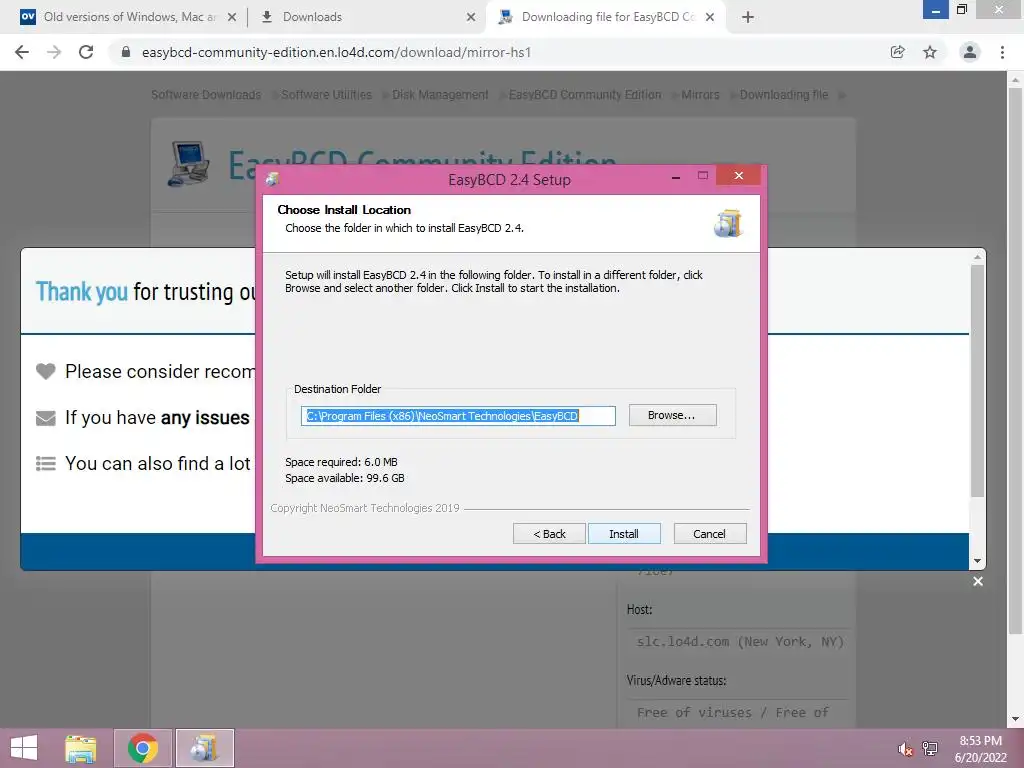Open Mirrors breadcrumb link
This screenshot has height=768, width=1024.
point(700,95)
